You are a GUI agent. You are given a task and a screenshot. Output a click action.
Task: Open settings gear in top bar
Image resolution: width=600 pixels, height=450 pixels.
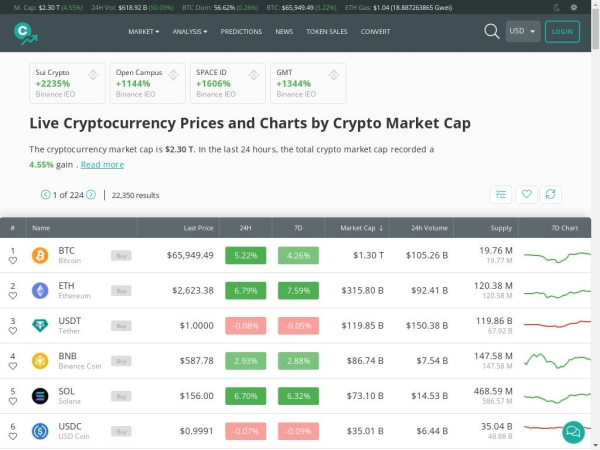pos(574,7)
